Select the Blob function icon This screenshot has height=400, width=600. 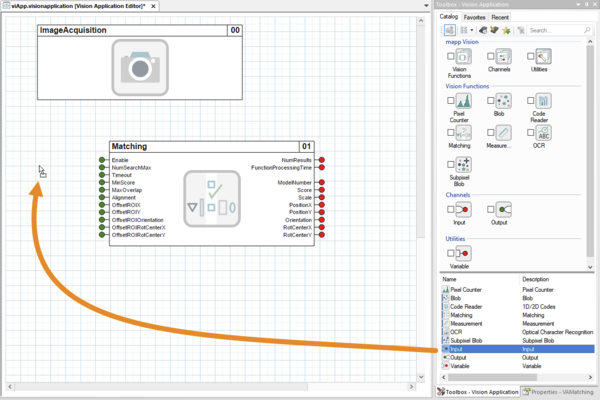coord(503,101)
